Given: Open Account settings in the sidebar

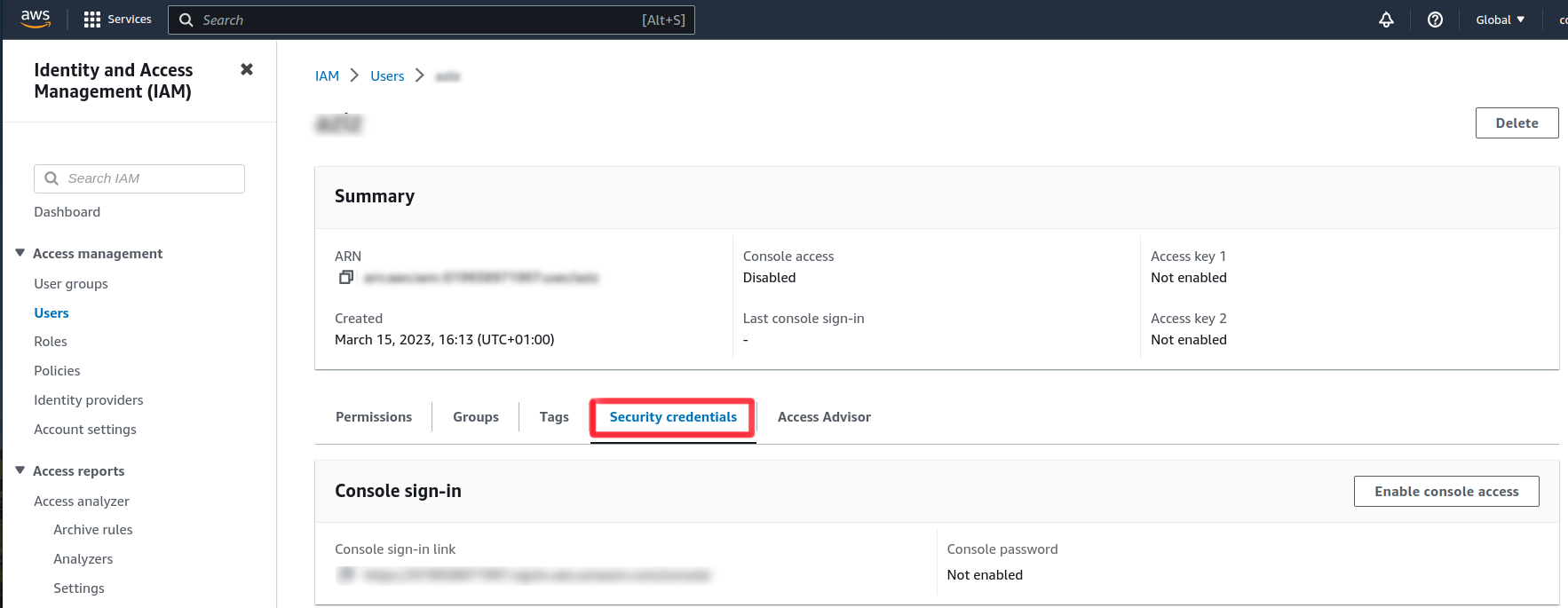Looking at the screenshot, I should tap(85, 429).
